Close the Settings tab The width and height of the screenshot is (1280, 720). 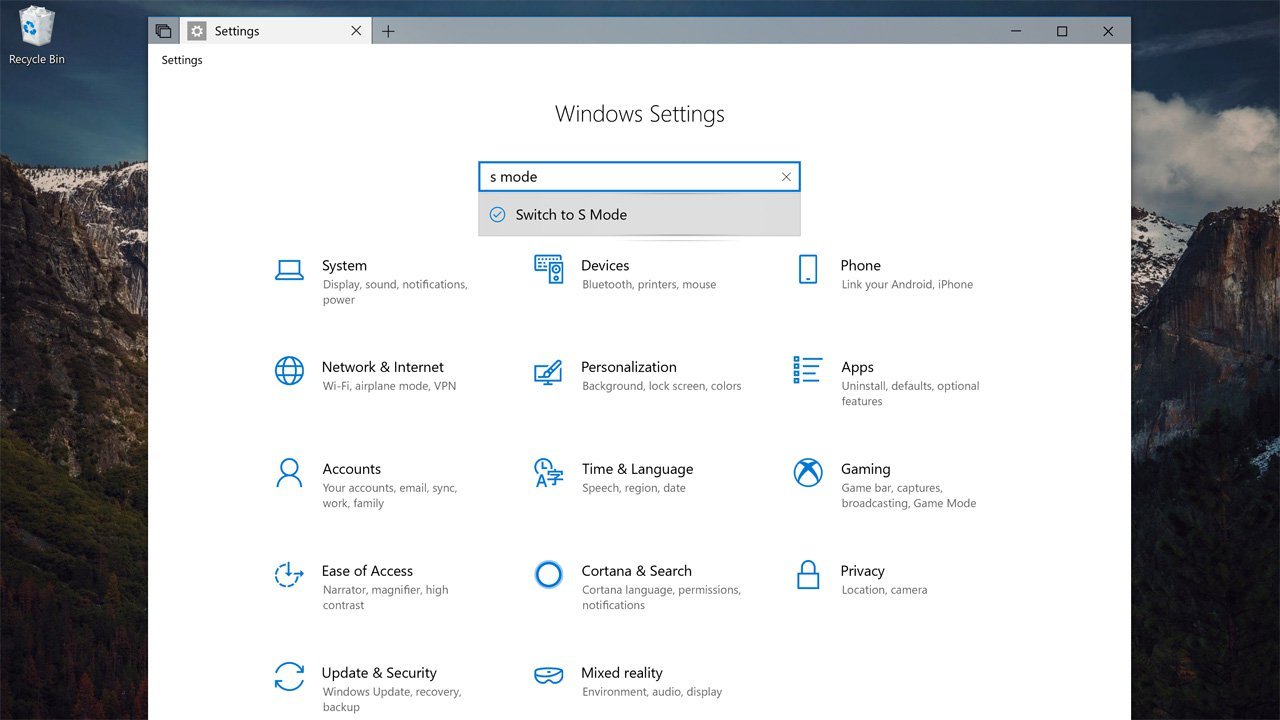tap(356, 31)
